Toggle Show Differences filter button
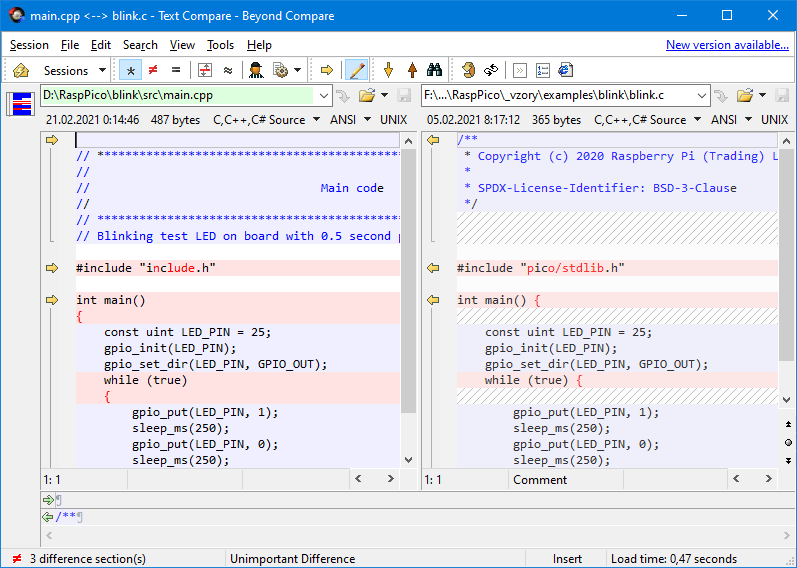This screenshot has width=797, height=568. click(153, 70)
